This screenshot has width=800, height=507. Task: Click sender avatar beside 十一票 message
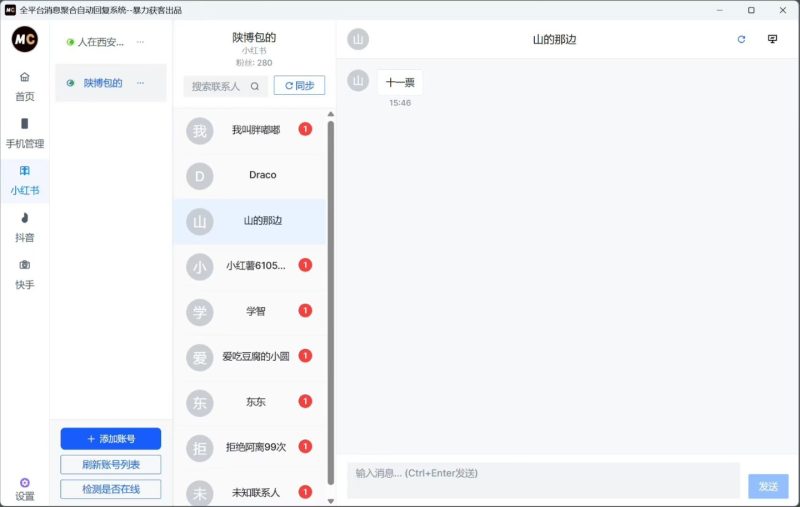[x=358, y=81]
